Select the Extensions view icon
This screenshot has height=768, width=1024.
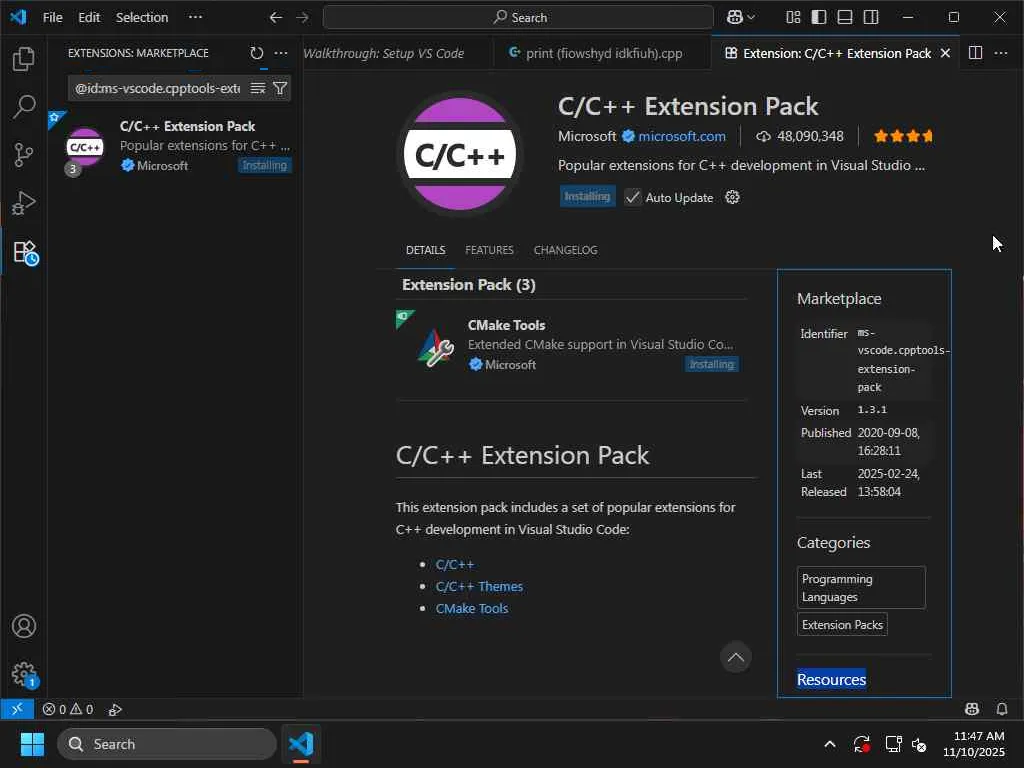click(25, 252)
